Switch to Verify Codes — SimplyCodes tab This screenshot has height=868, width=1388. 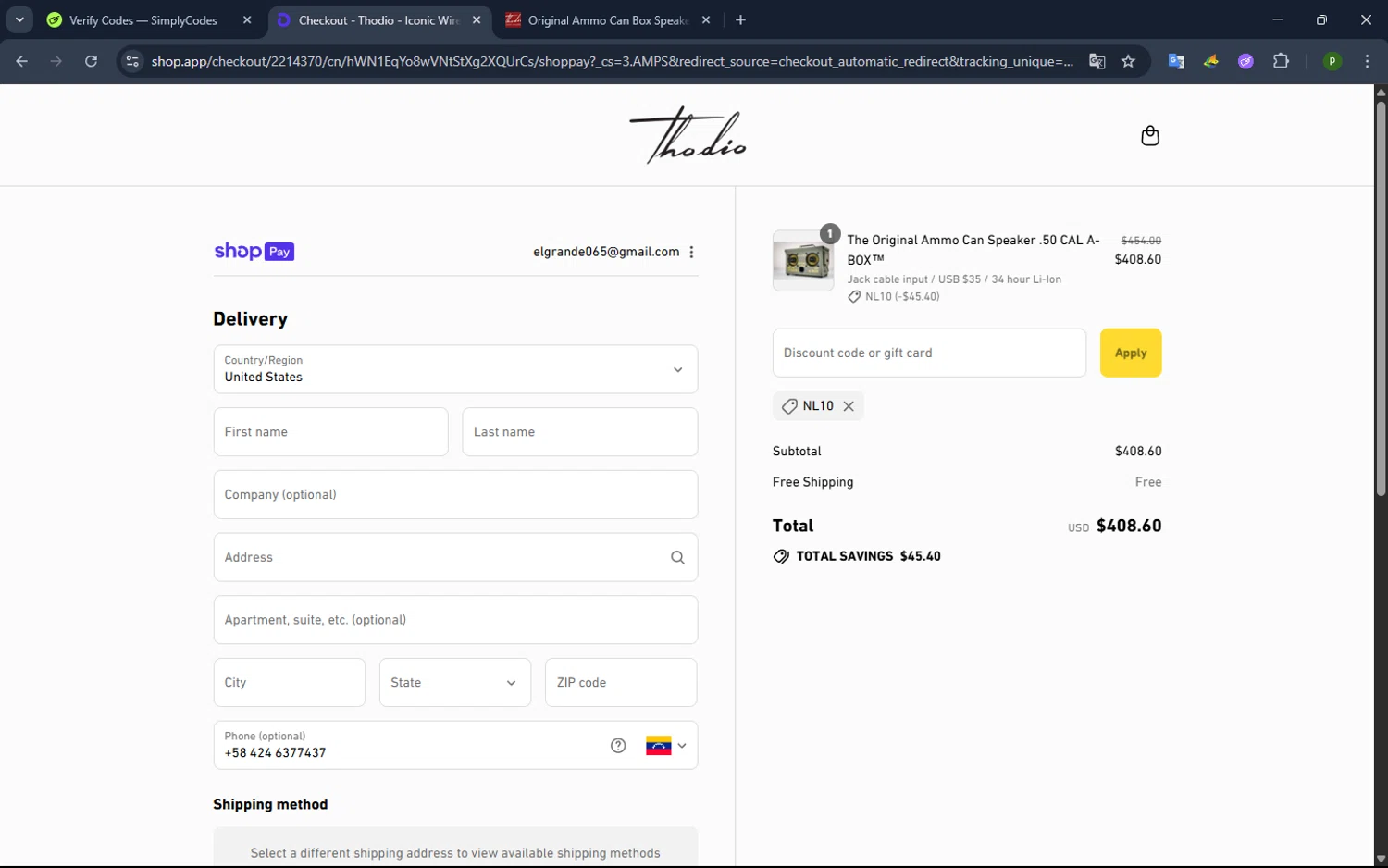[x=143, y=20]
